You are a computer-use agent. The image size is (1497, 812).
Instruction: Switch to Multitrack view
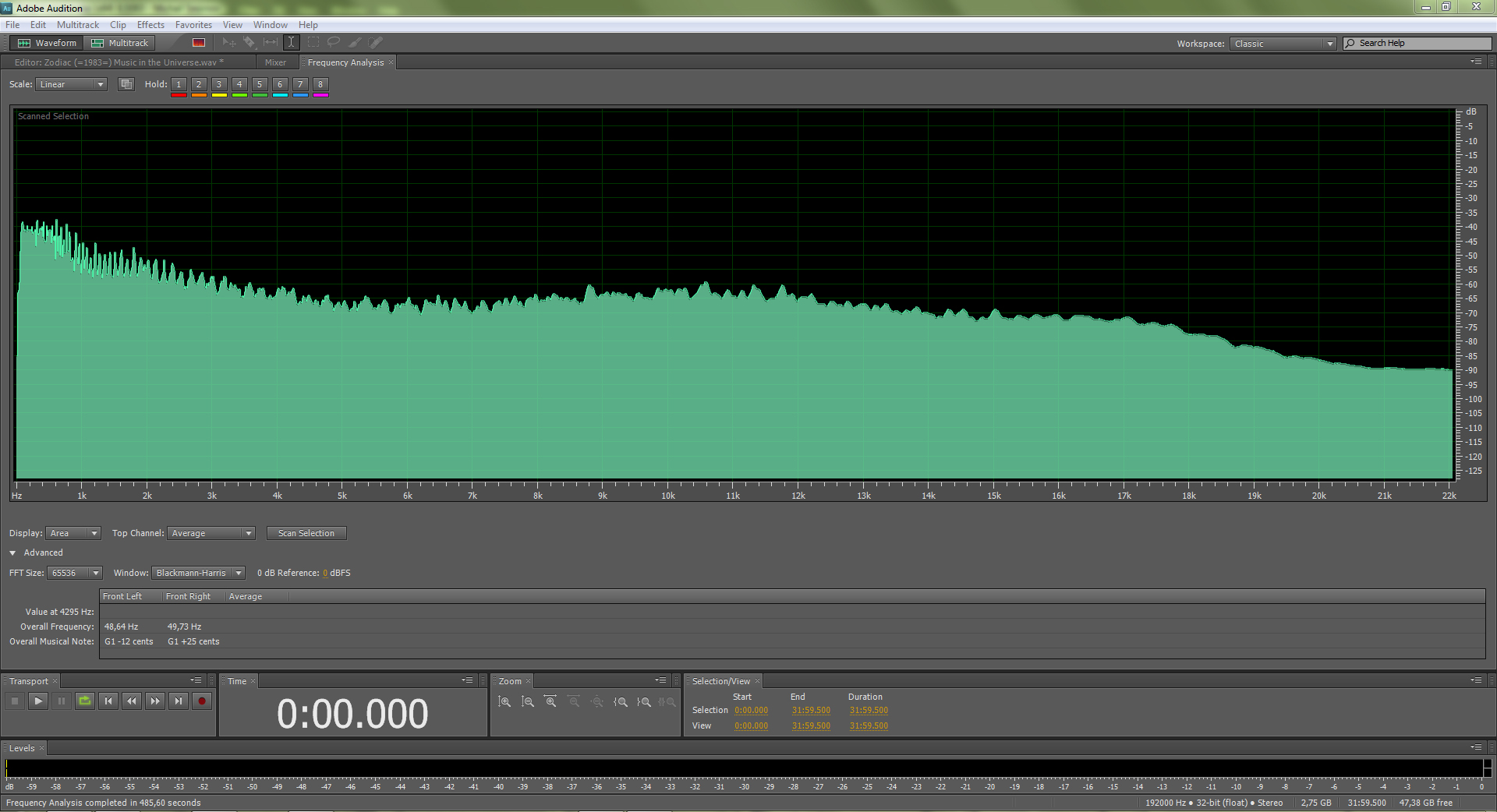(120, 43)
